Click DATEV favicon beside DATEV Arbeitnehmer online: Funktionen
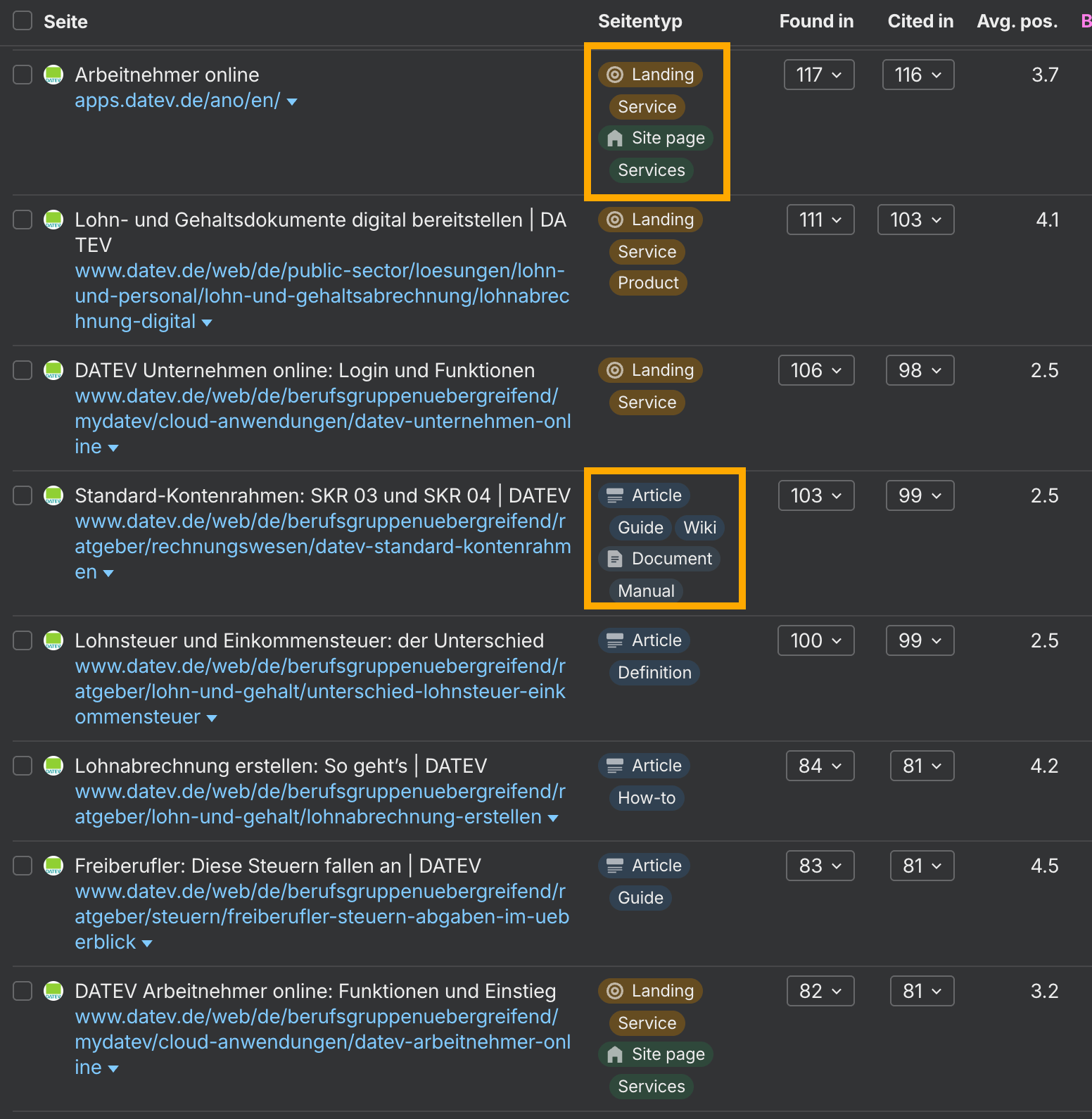 tap(53, 991)
